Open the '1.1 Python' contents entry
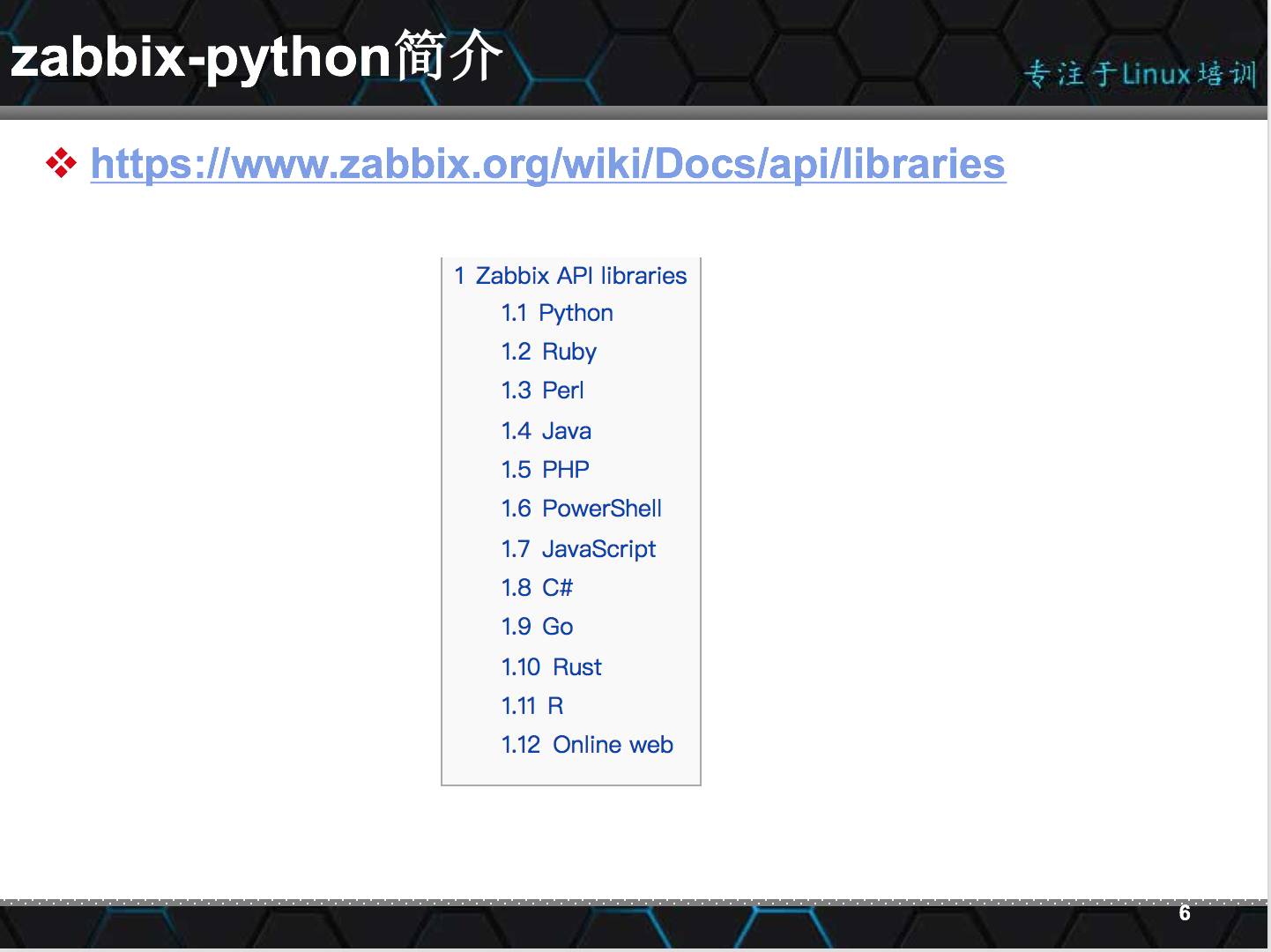This screenshot has height=952, width=1271. tap(557, 314)
